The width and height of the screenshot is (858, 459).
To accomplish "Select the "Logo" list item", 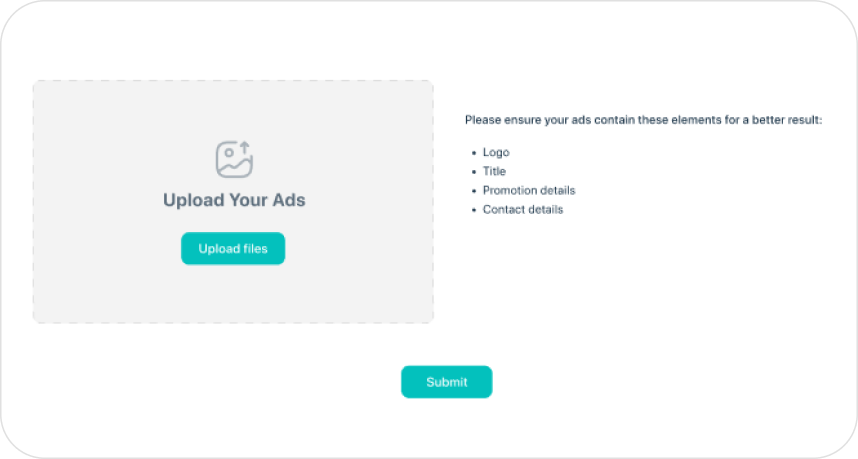I will (x=496, y=153).
